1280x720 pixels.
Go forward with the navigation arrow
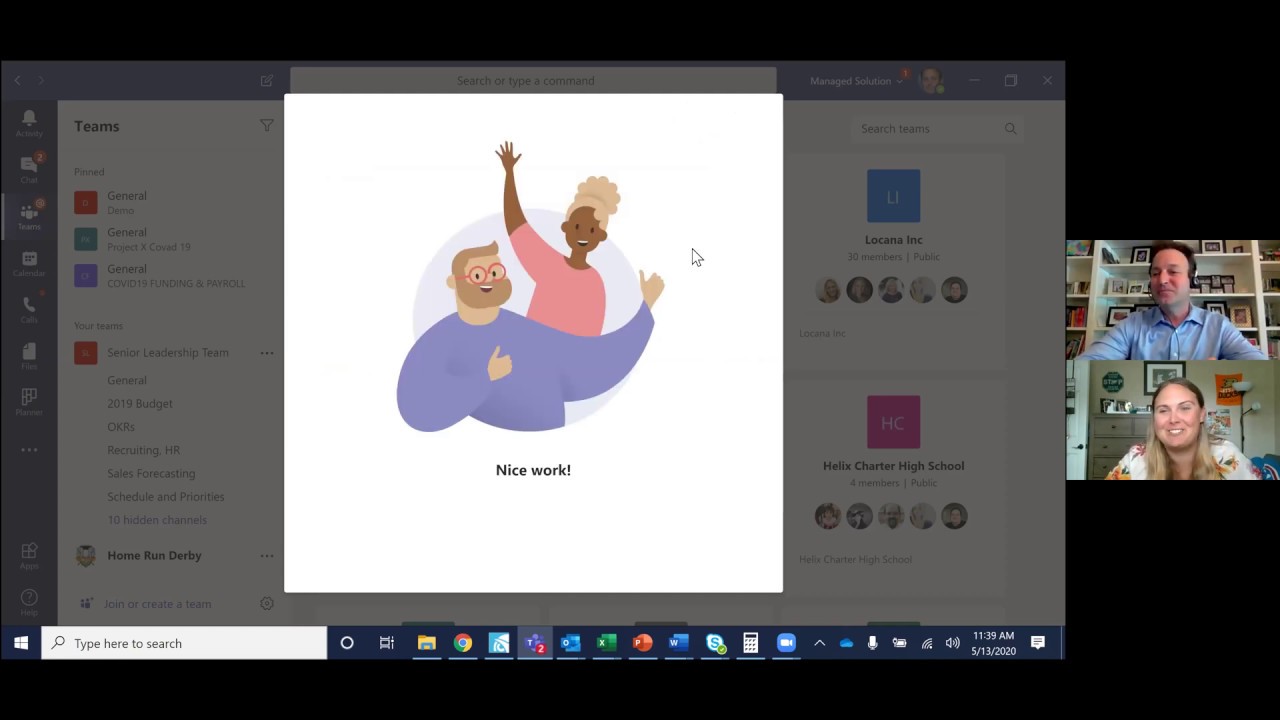(41, 80)
